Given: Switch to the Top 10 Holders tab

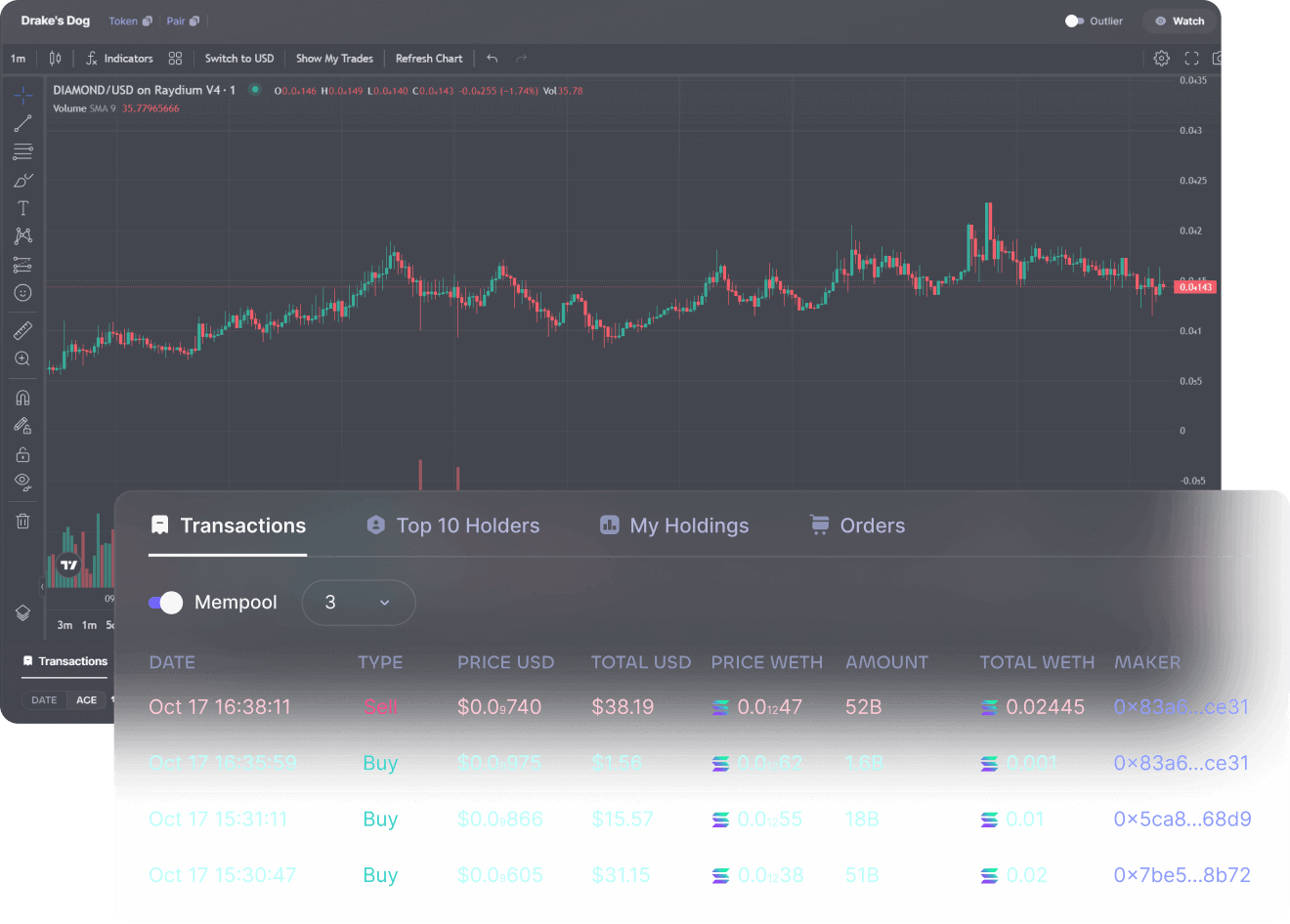Looking at the screenshot, I should [452, 525].
